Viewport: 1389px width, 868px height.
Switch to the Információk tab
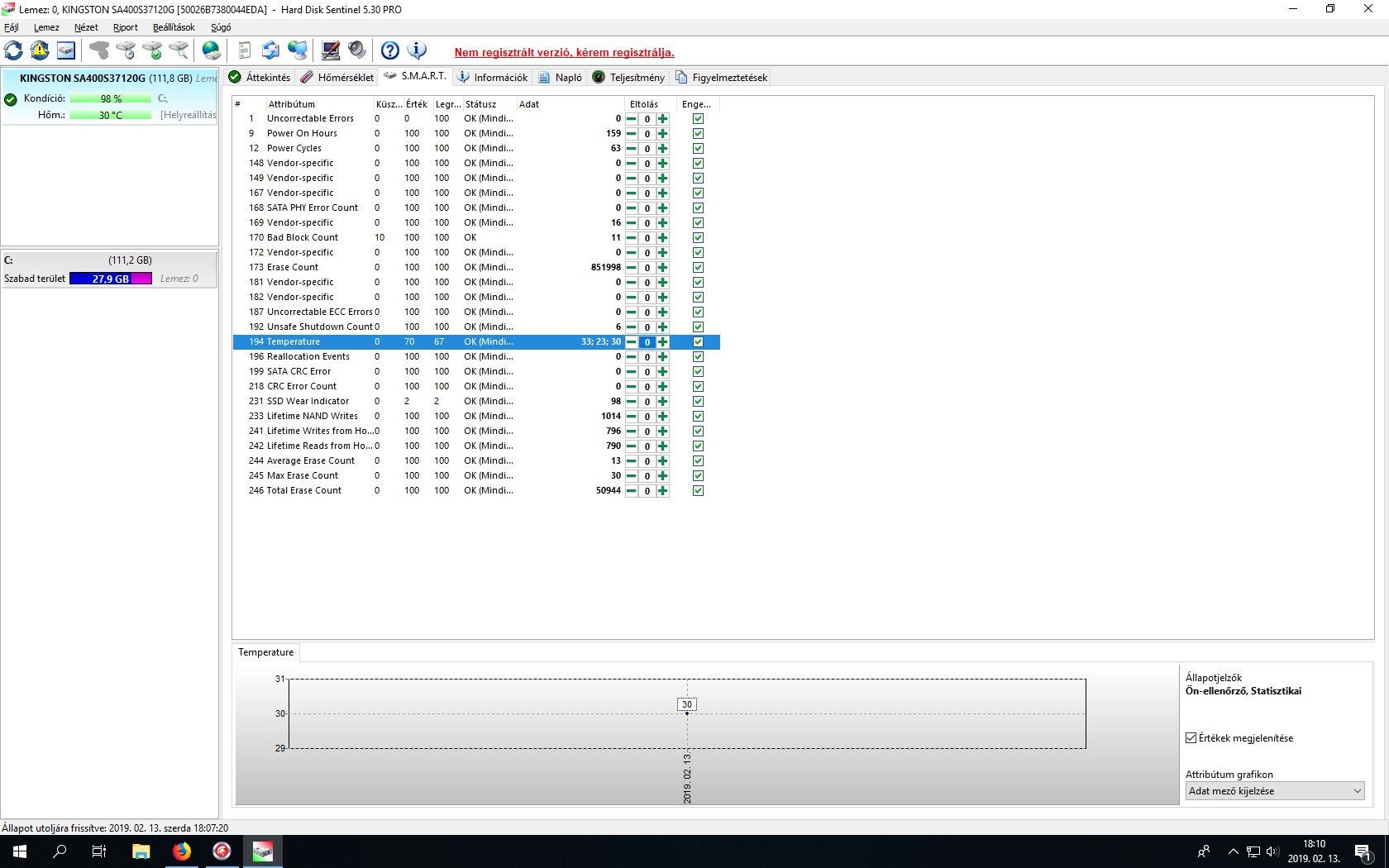[493, 78]
